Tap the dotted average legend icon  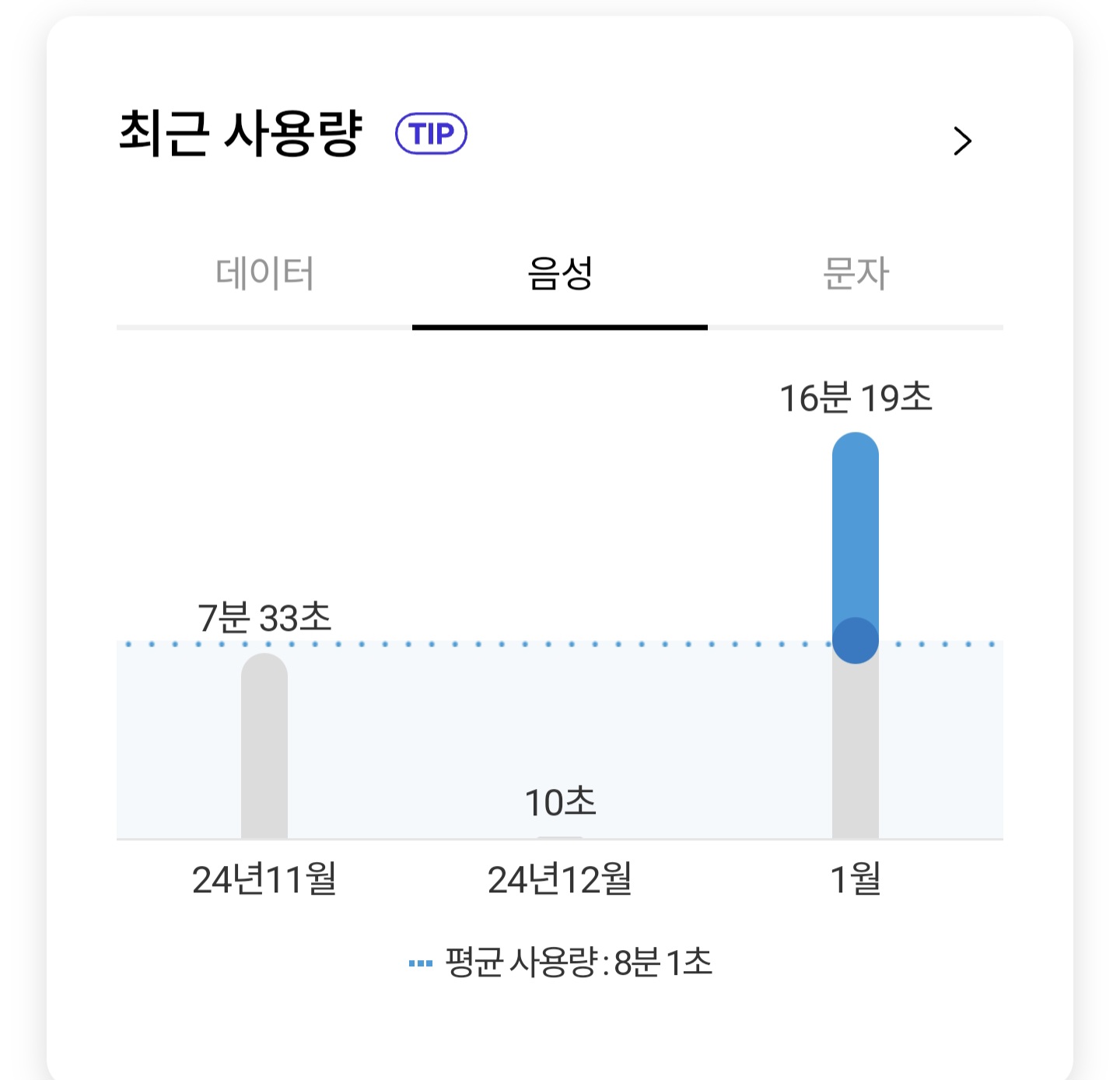tap(420, 963)
